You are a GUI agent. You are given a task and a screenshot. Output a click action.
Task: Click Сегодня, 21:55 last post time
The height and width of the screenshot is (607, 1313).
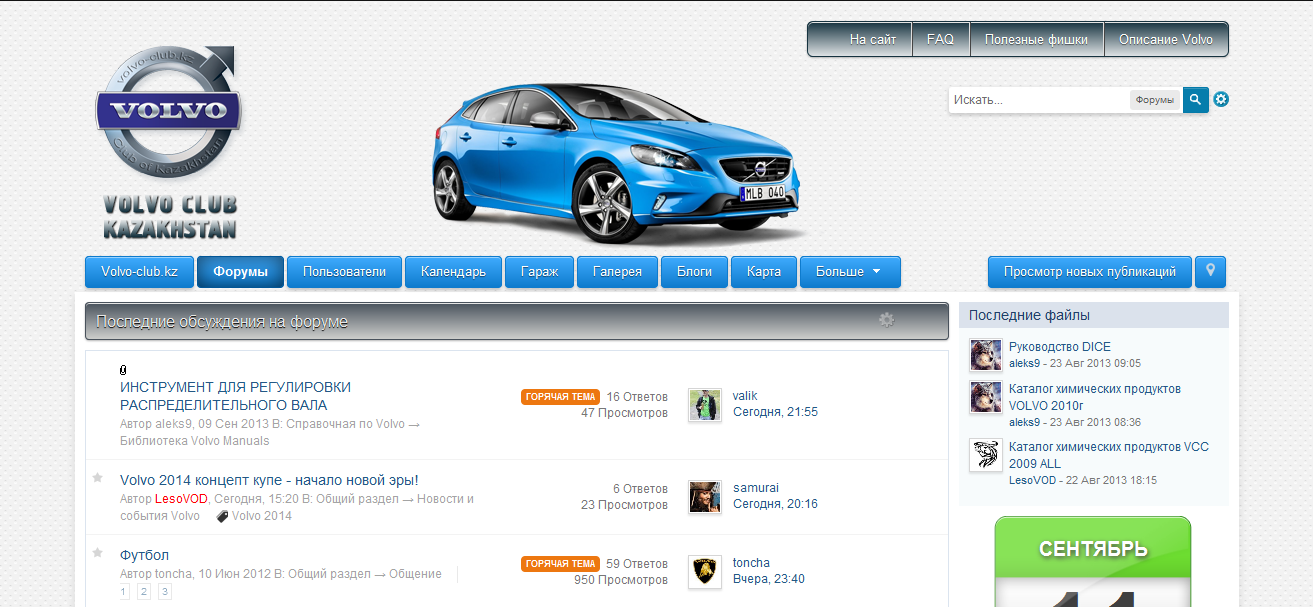775,412
